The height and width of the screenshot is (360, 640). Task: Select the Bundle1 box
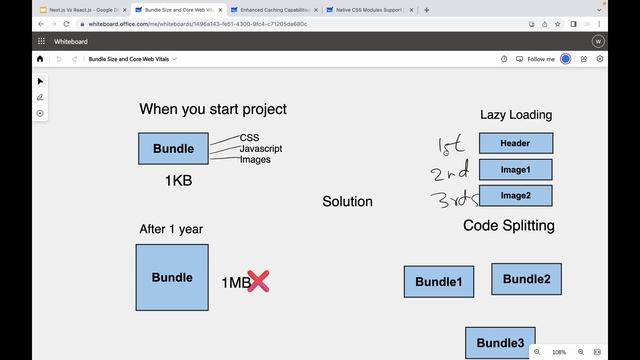point(439,282)
